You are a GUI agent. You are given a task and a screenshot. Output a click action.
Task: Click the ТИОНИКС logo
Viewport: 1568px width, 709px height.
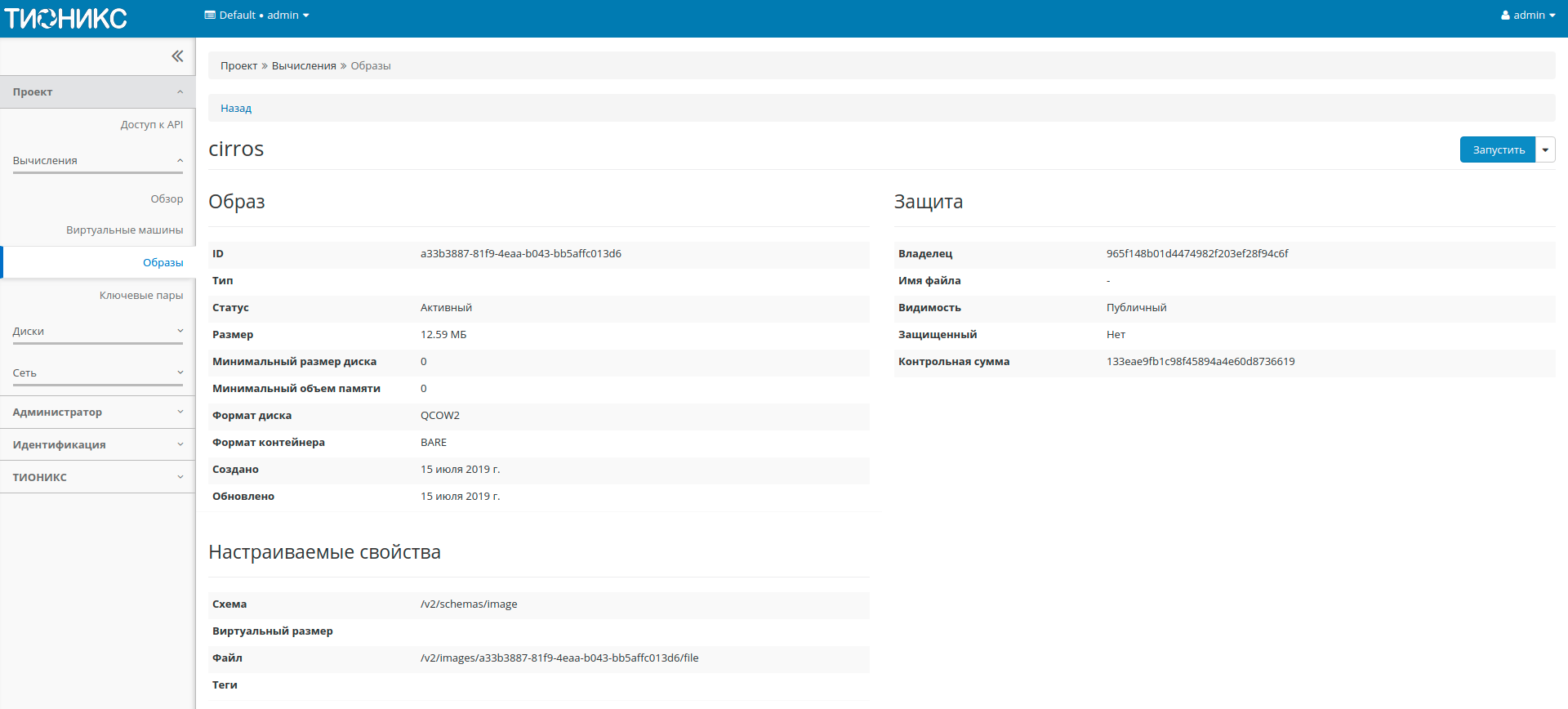coord(65,18)
